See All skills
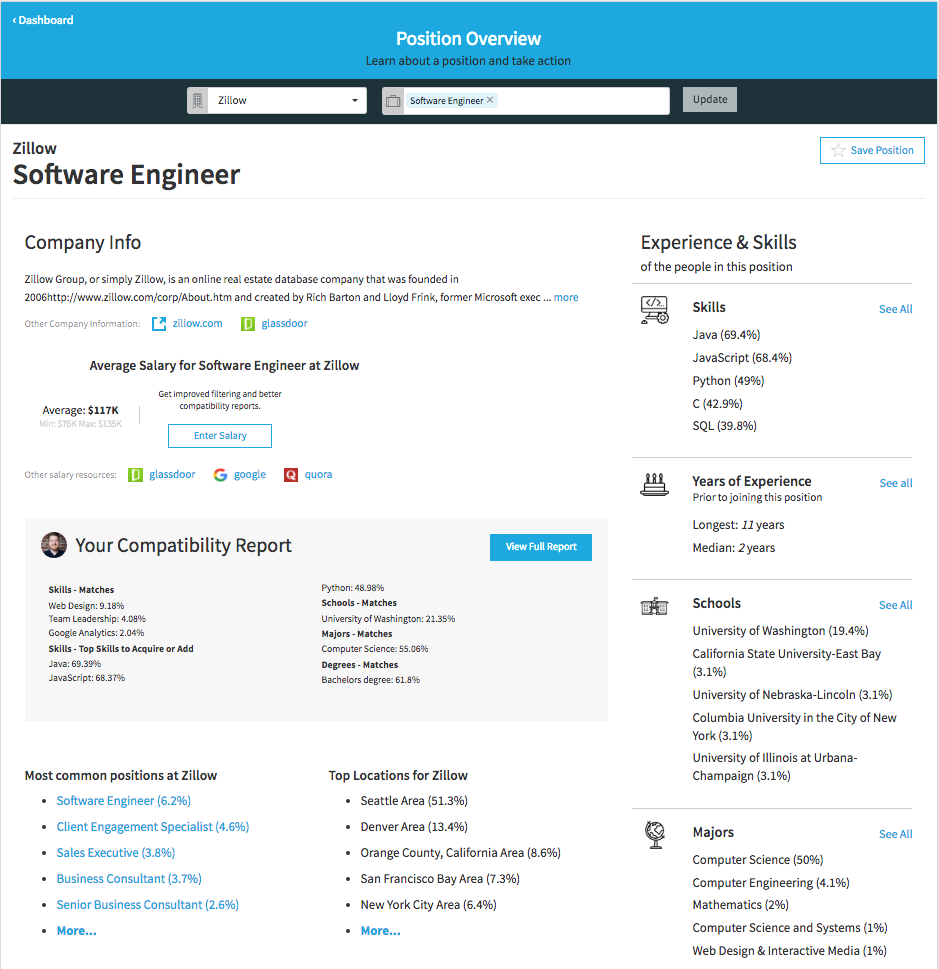939x969 pixels. click(x=895, y=309)
